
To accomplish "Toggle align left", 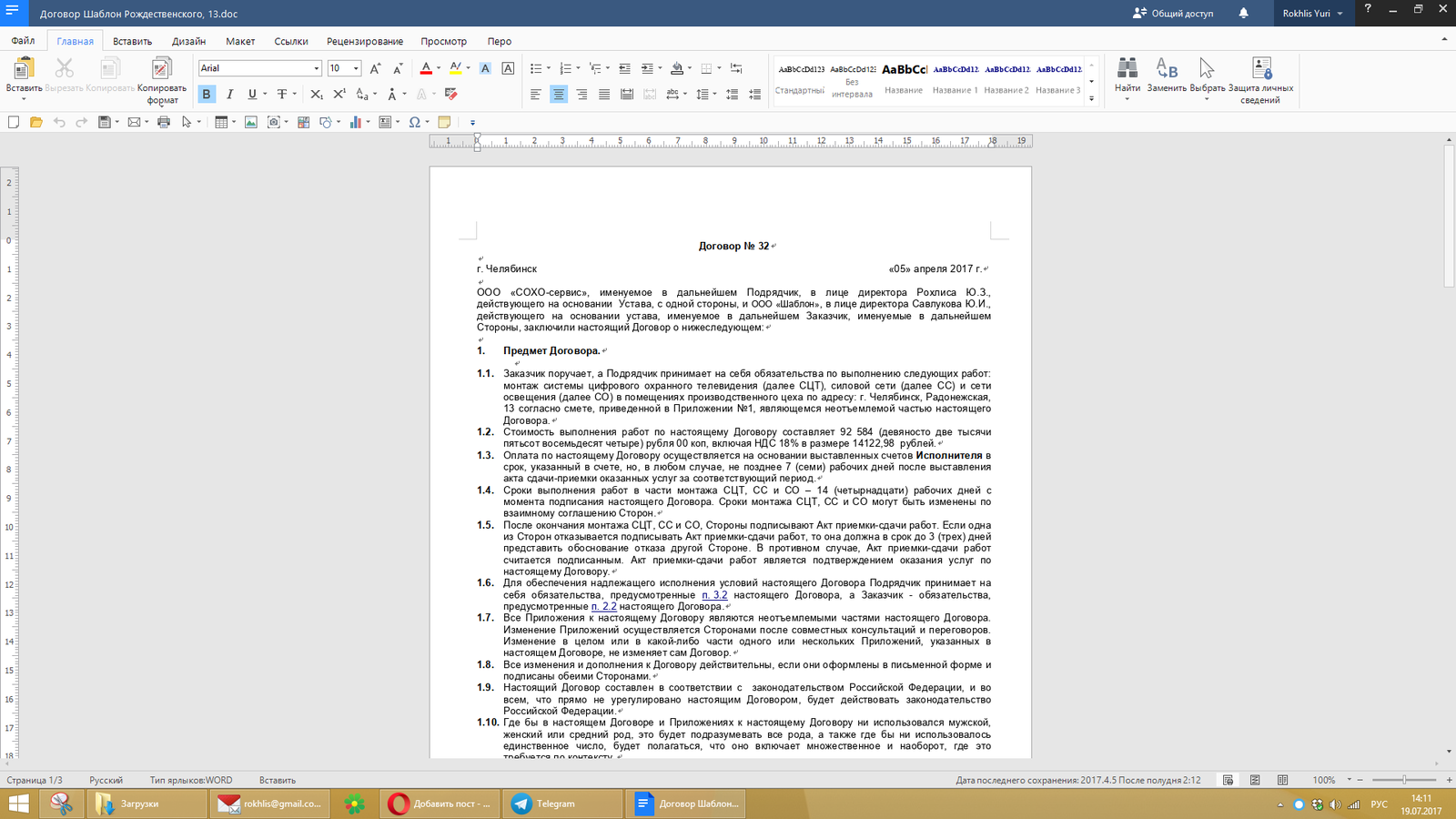I will click(536, 95).
